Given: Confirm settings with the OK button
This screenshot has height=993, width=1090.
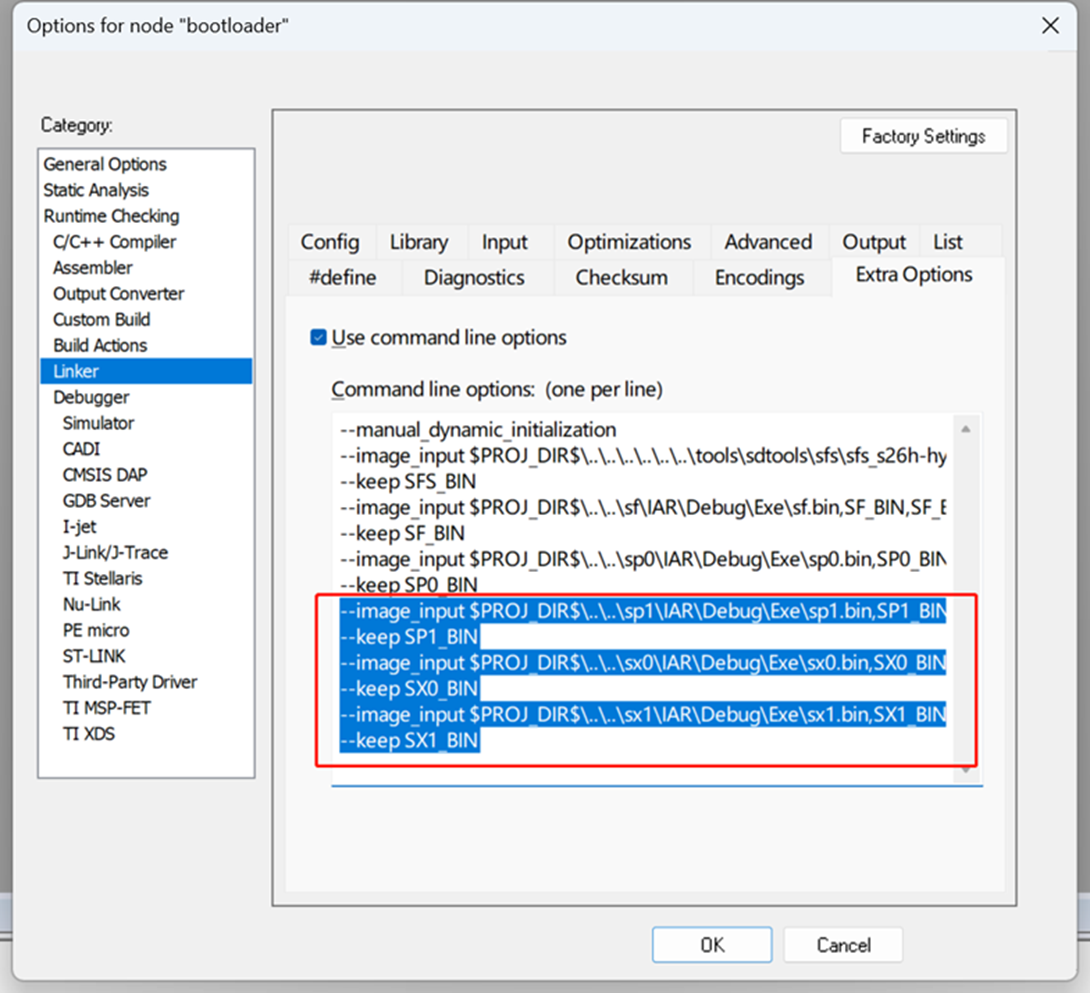Looking at the screenshot, I should 711,944.
